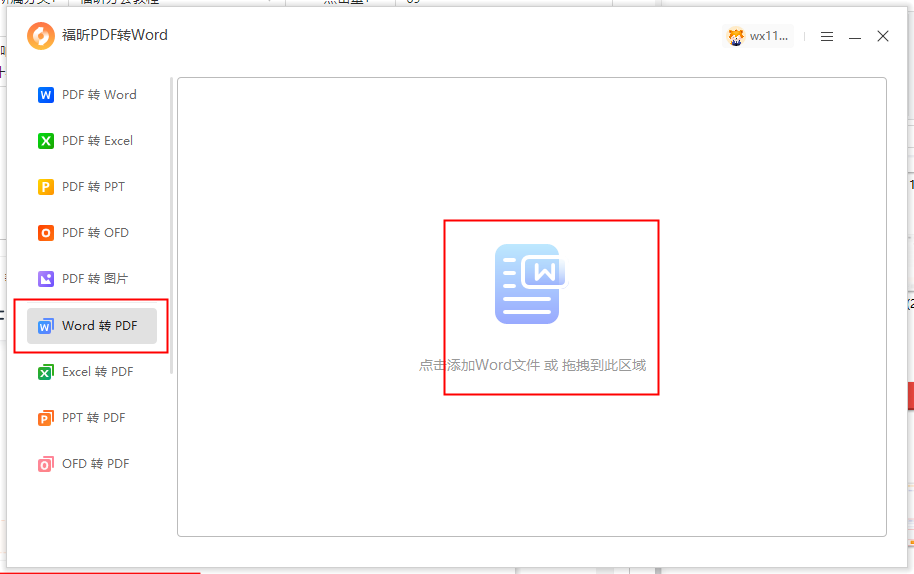
Task: Click the wx11... account name
Action: (769, 36)
